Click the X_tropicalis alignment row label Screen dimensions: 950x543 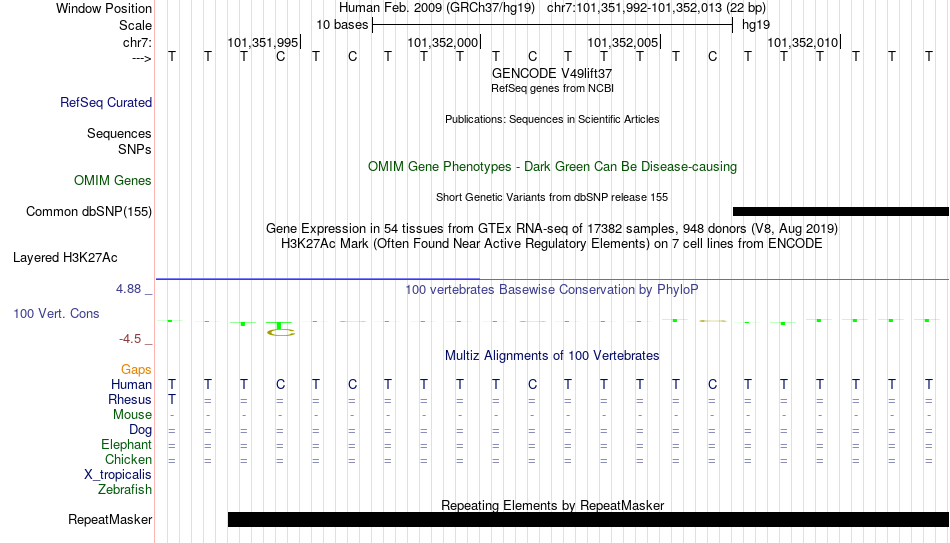click(118, 475)
